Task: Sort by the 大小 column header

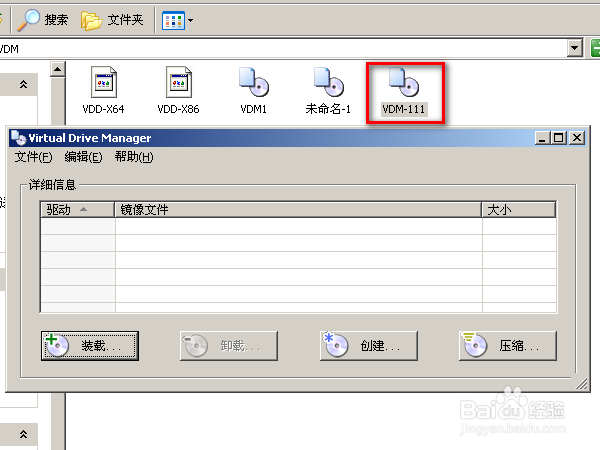Action: 518,210
